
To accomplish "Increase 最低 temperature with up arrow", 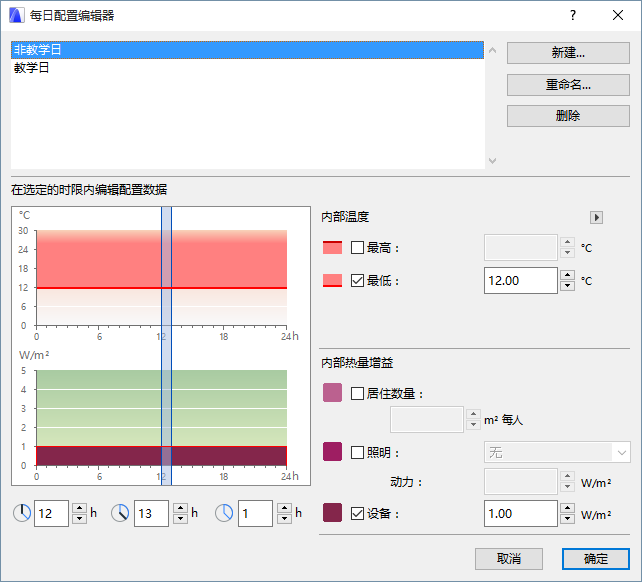I will point(567,275).
